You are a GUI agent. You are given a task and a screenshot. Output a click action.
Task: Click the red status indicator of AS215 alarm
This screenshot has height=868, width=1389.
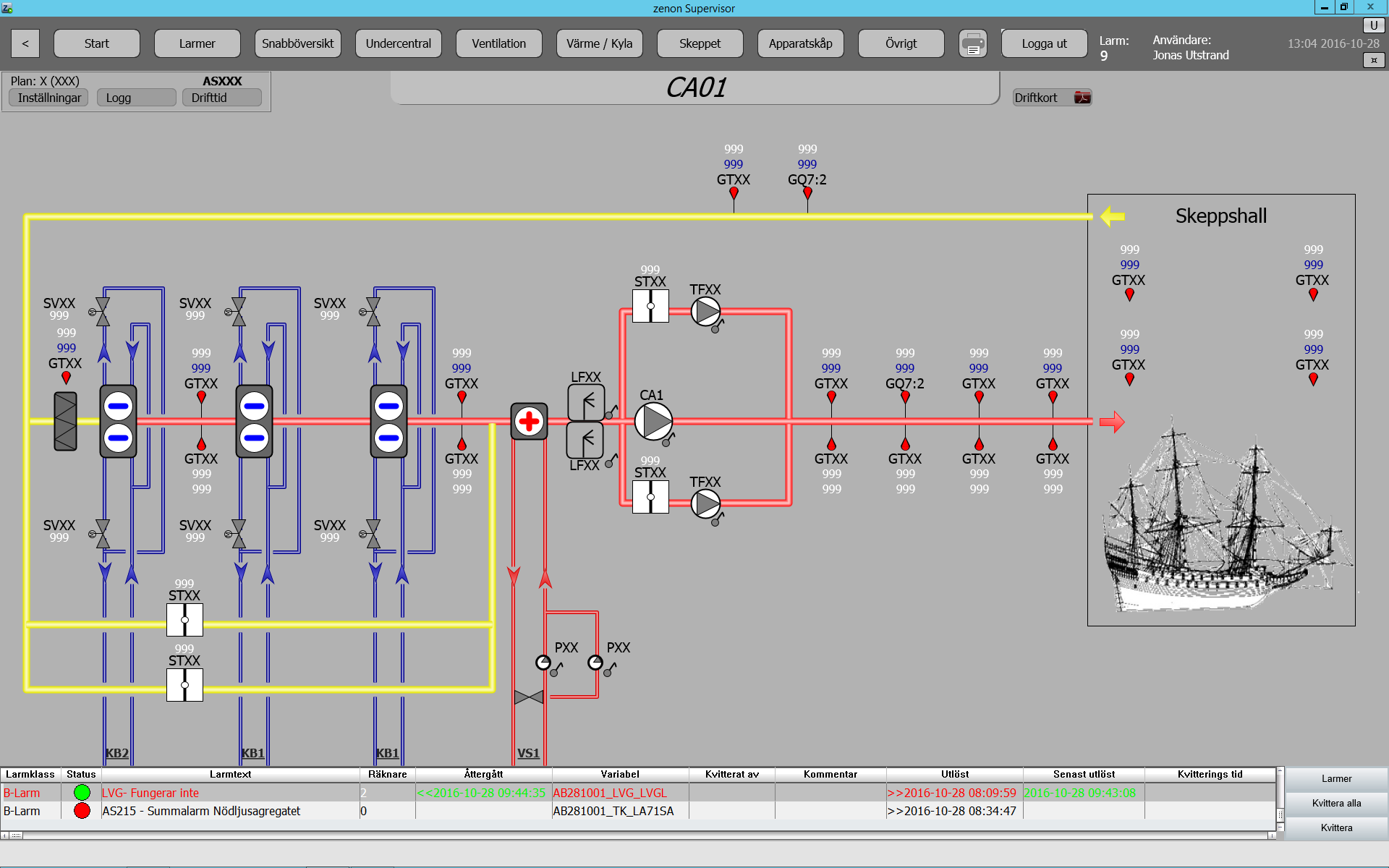82,811
